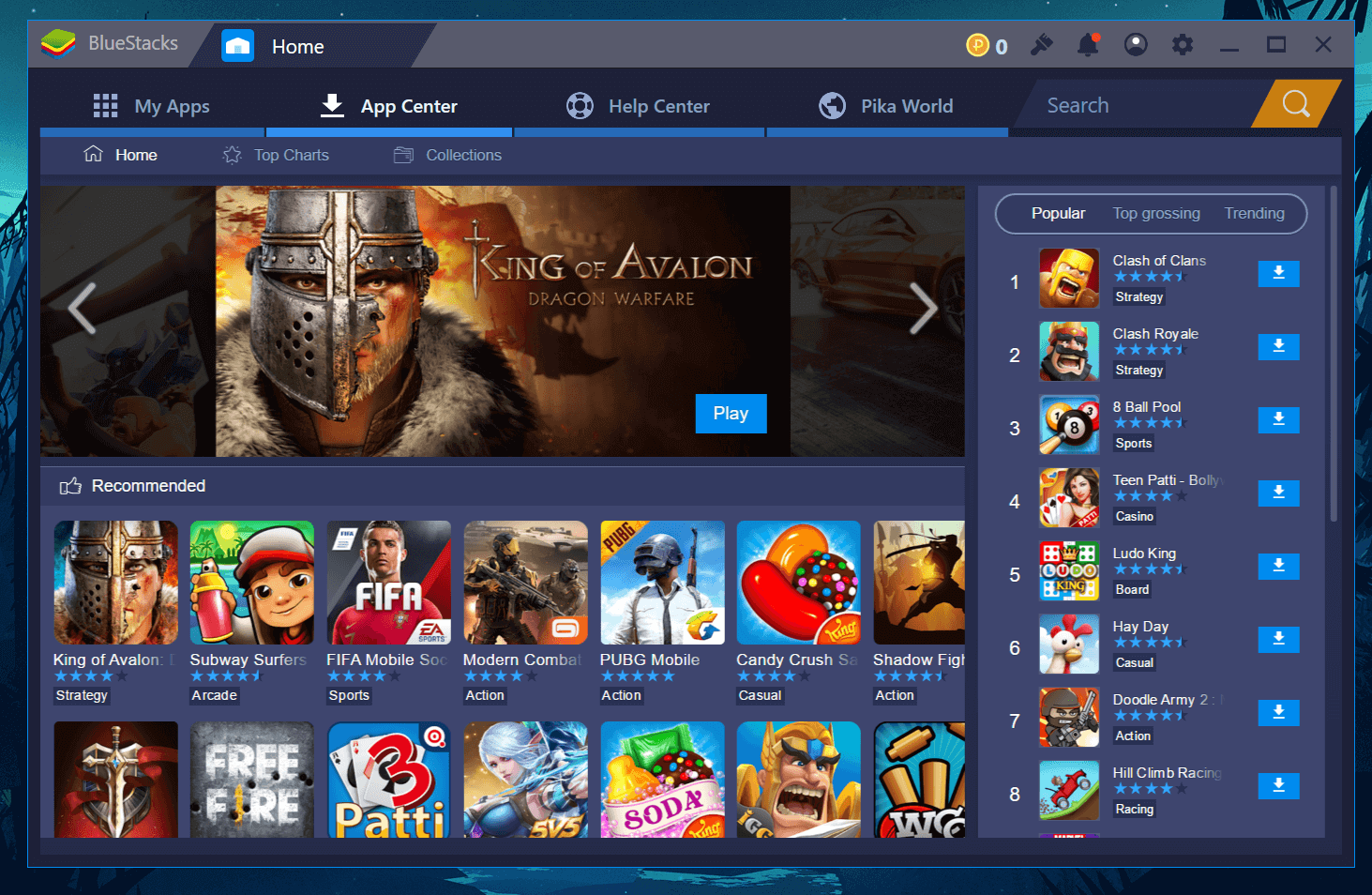Show the Popular ranking list
Screen dimensions: 1372x895
click(x=1058, y=213)
